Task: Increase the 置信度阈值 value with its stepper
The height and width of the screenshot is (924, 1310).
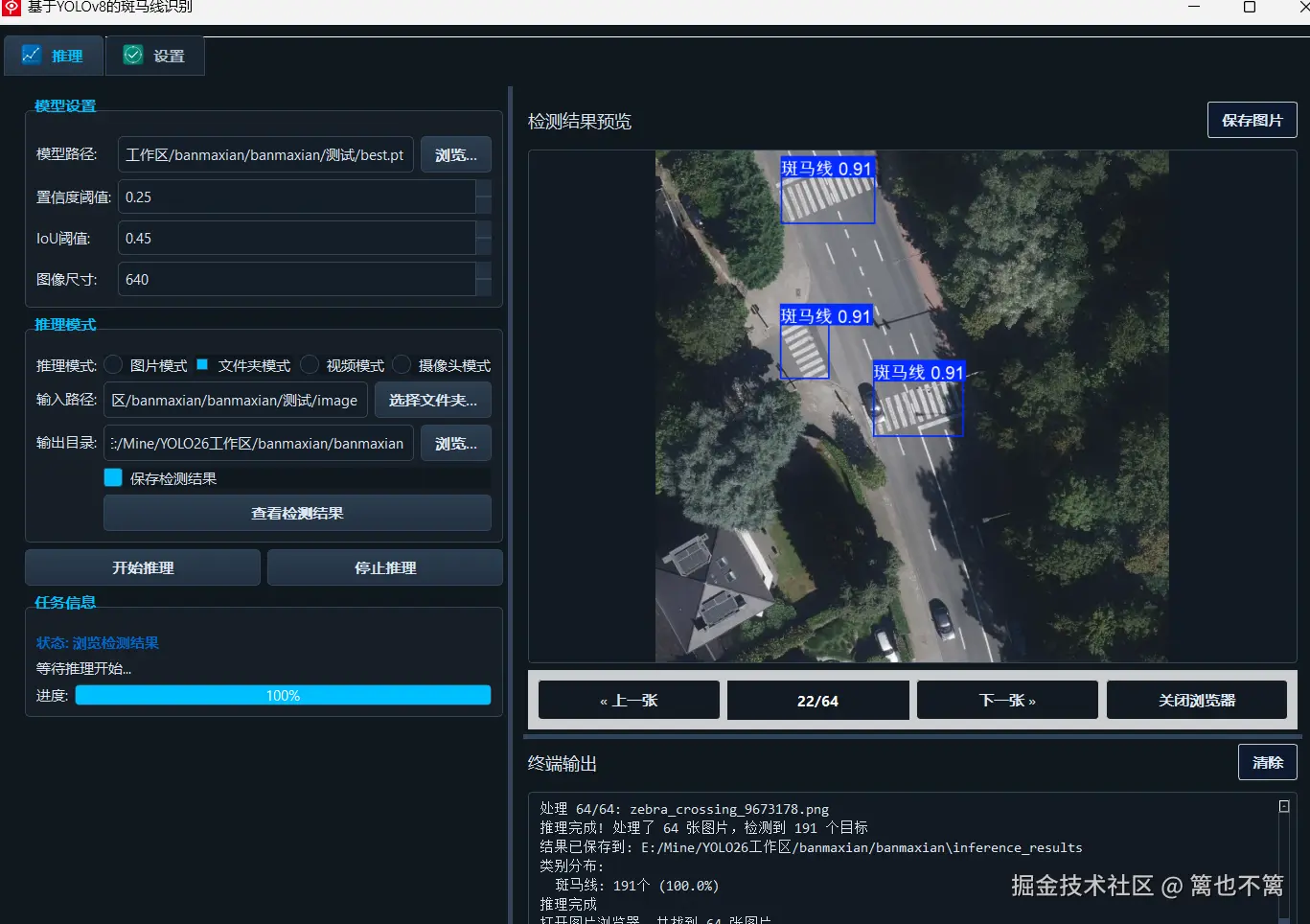Action: tap(484, 190)
